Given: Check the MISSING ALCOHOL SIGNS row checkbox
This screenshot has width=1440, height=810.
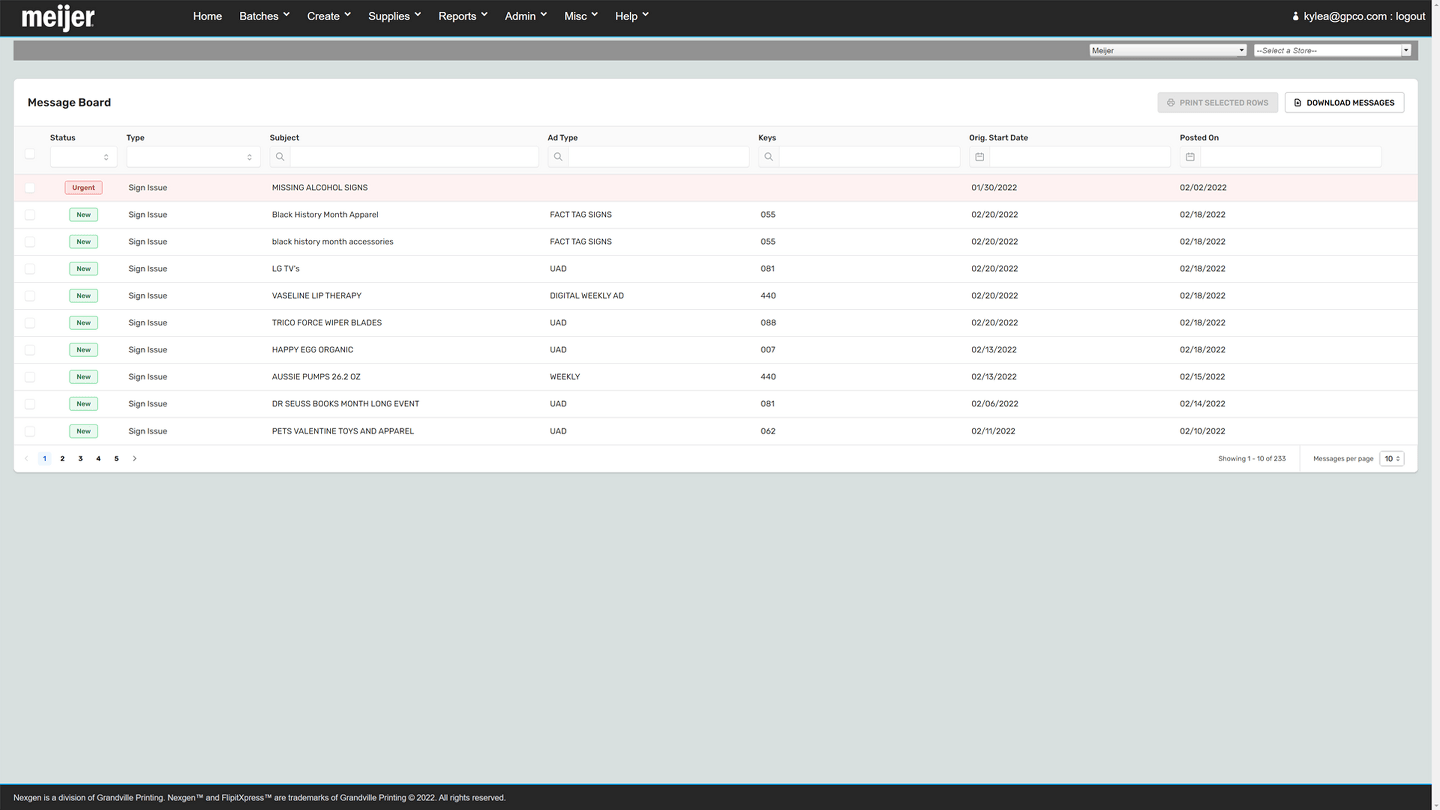Looking at the screenshot, I should point(30,188).
